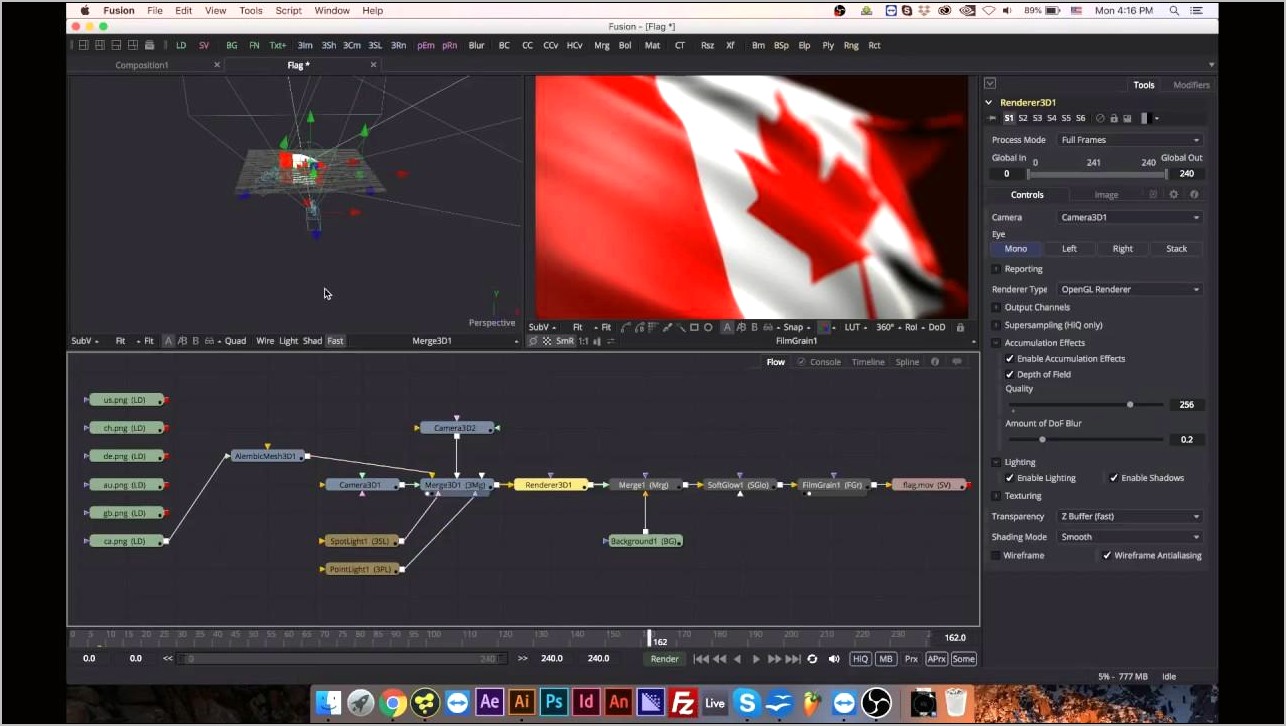Open the File menu

[155, 10]
